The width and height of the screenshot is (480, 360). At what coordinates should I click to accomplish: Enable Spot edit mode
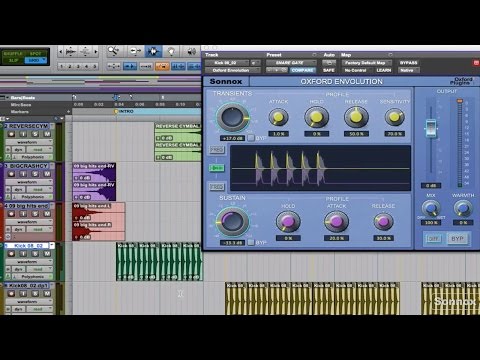click(x=35, y=53)
